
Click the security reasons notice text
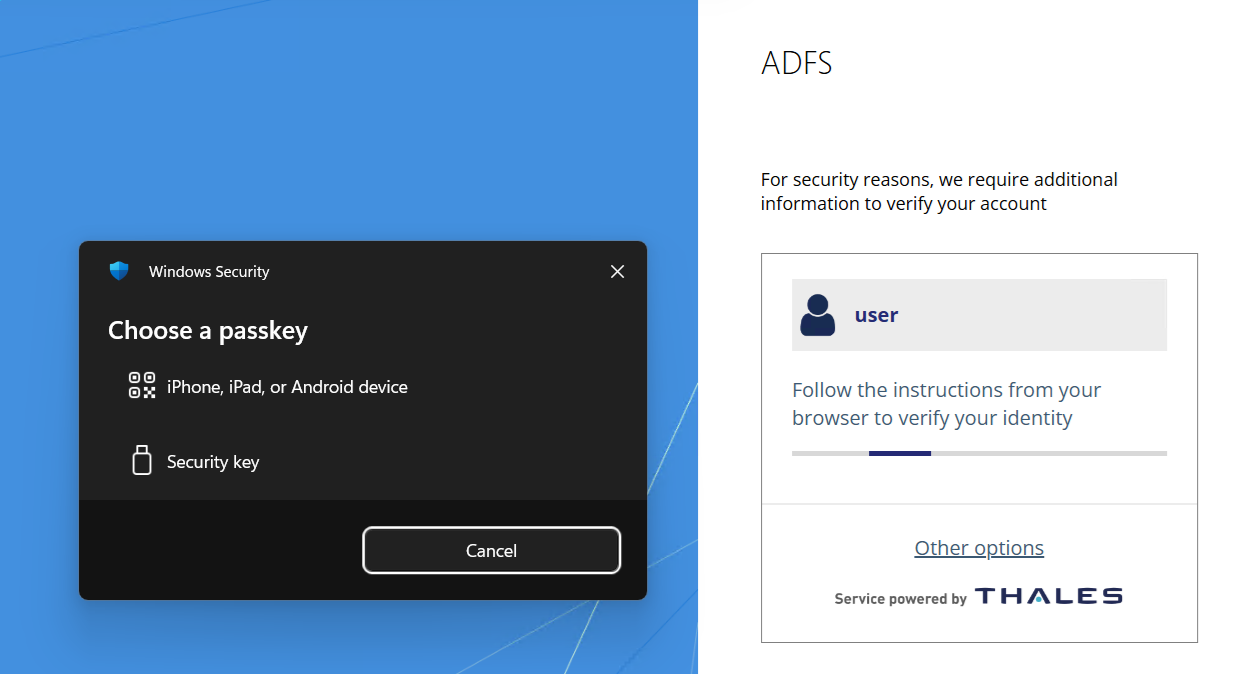point(938,190)
